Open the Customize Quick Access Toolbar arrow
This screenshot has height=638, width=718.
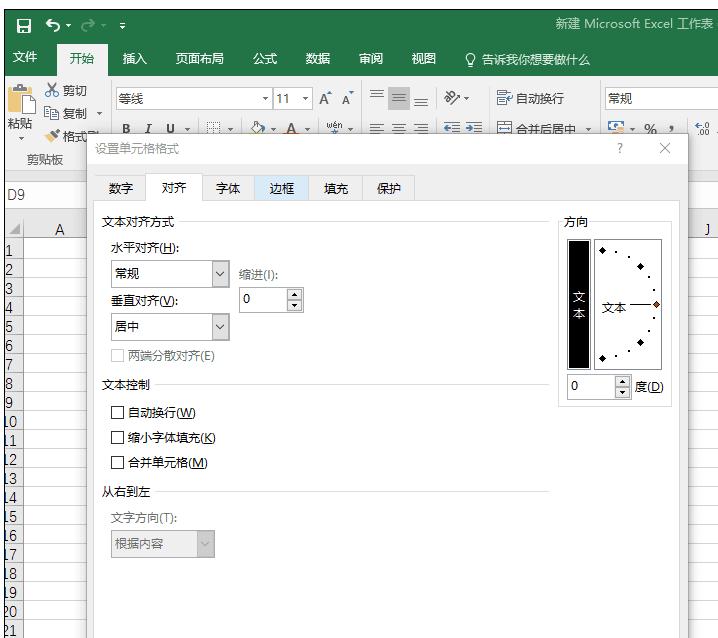(122, 26)
